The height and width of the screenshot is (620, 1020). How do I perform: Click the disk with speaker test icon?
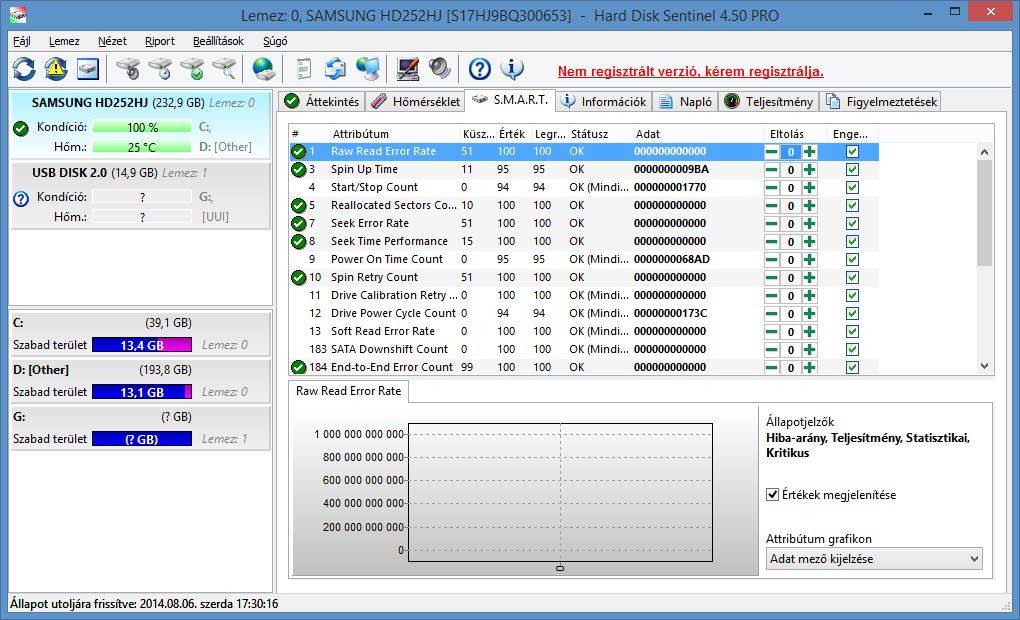[128, 68]
